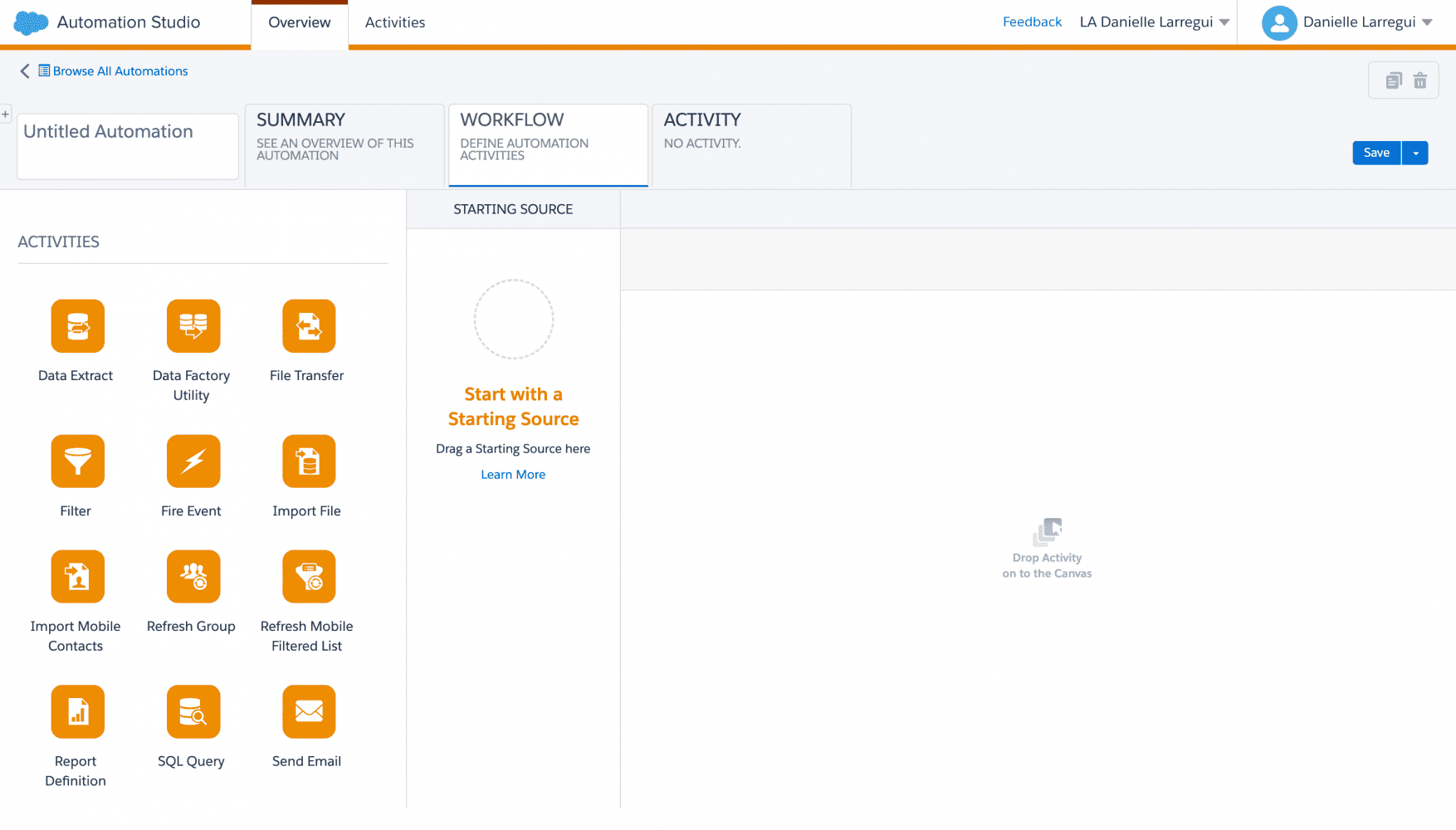Select the Filter activity icon
The height and width of the screenshot is (830, 1456).
click(x=77, y=461)
